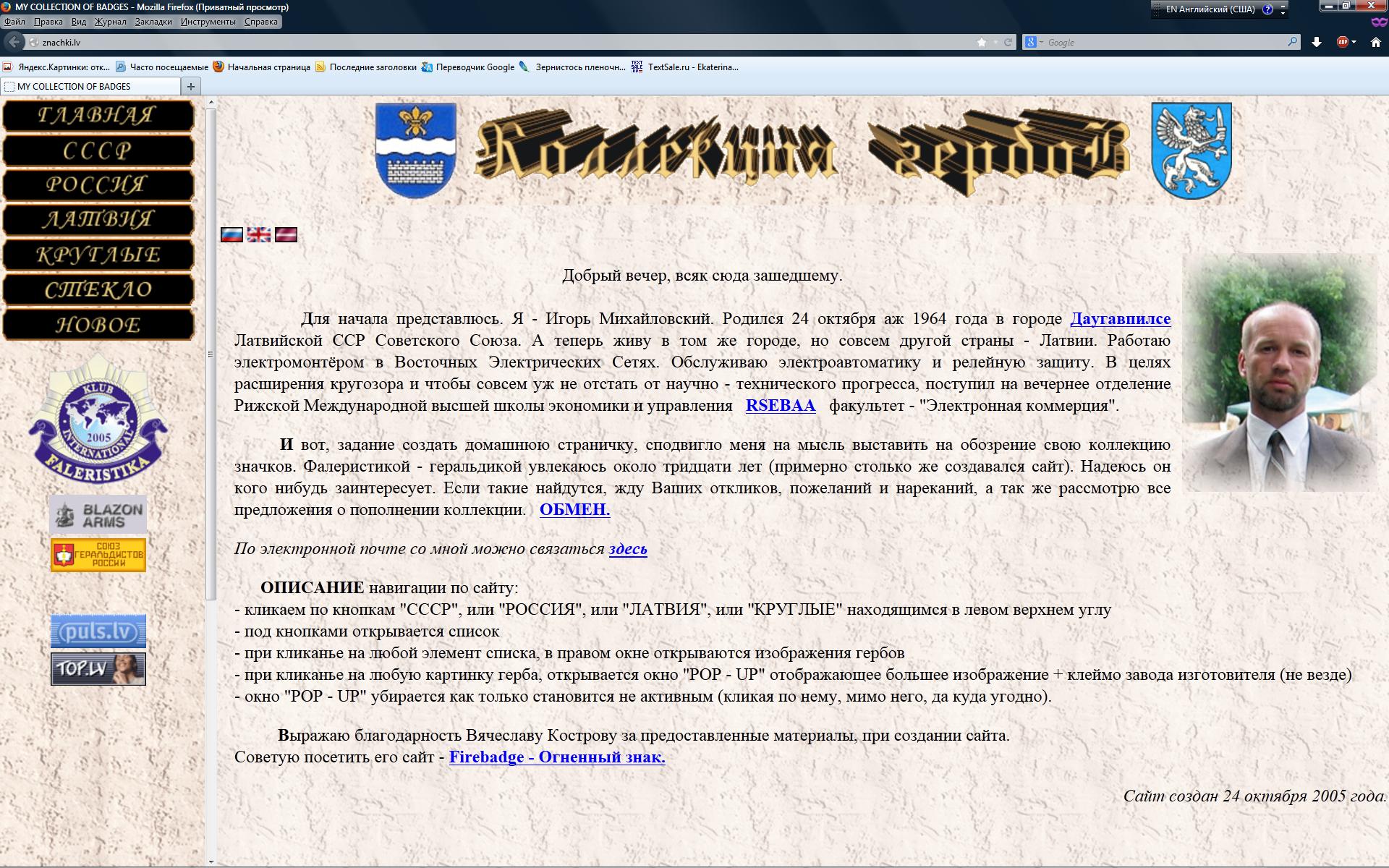Go to the home page via the house icon

coord(1376,43)
